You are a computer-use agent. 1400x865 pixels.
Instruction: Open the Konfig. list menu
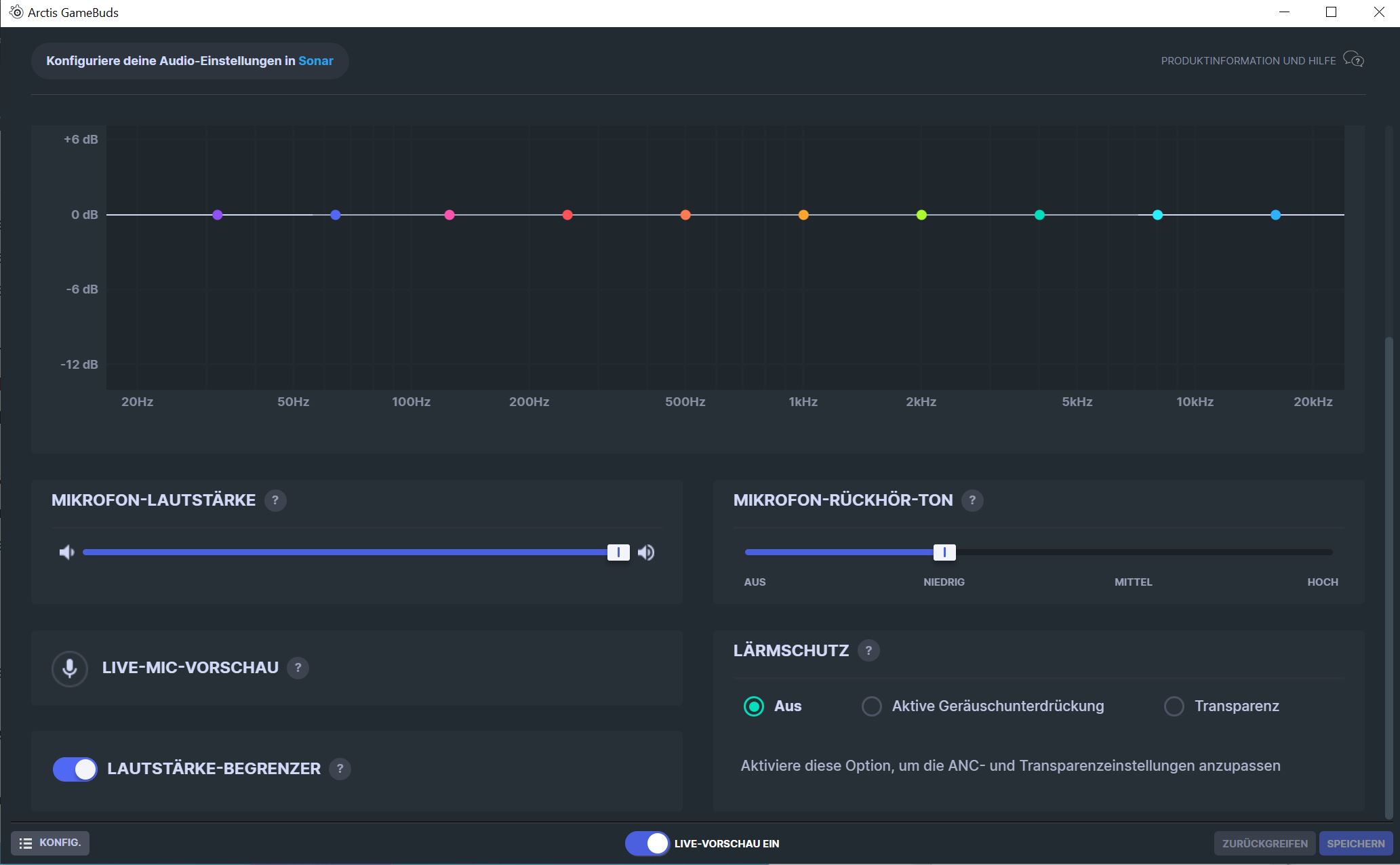(50, 843)
